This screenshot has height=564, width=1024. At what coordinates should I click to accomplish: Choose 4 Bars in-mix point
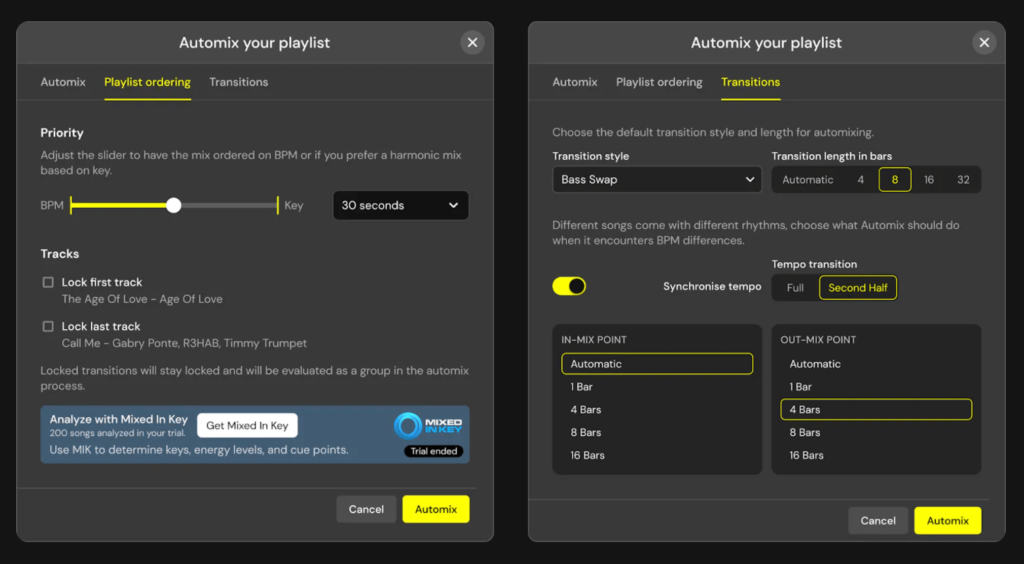pyautogui.click(x=657, y=409)
